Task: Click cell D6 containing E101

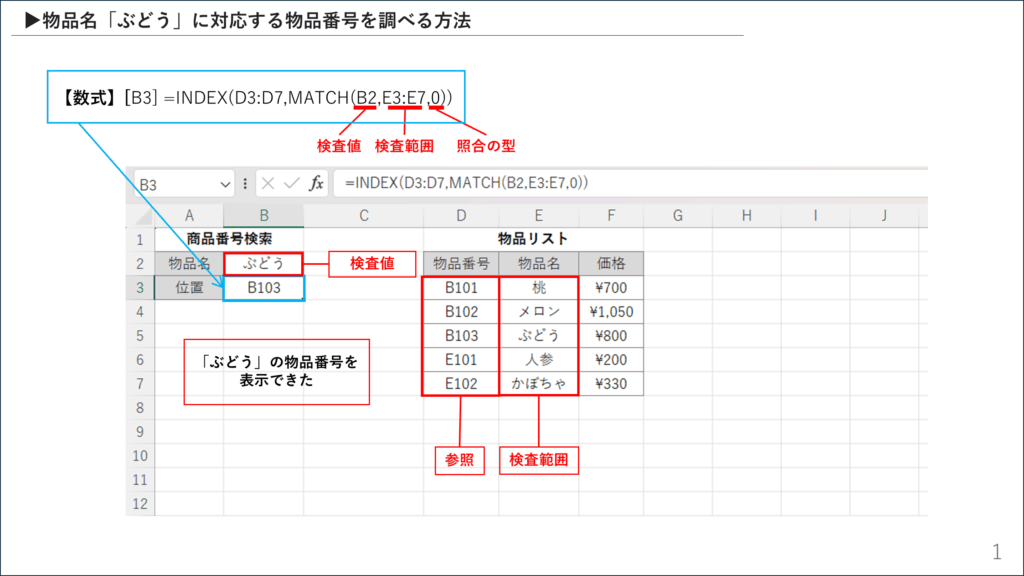Action: tap(461, 360)
